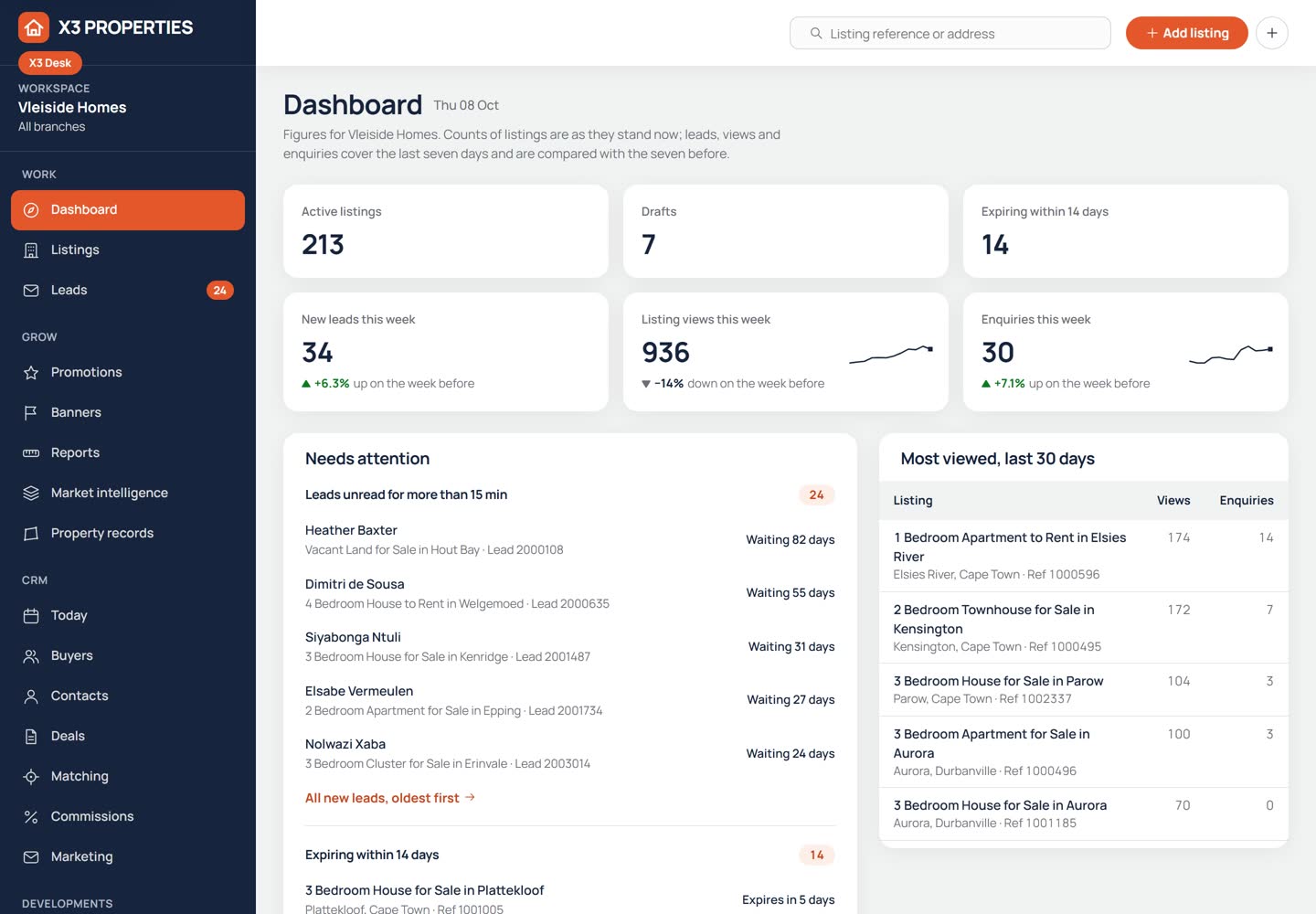Open Dimitri de Sousa lead

pos(570,593)
